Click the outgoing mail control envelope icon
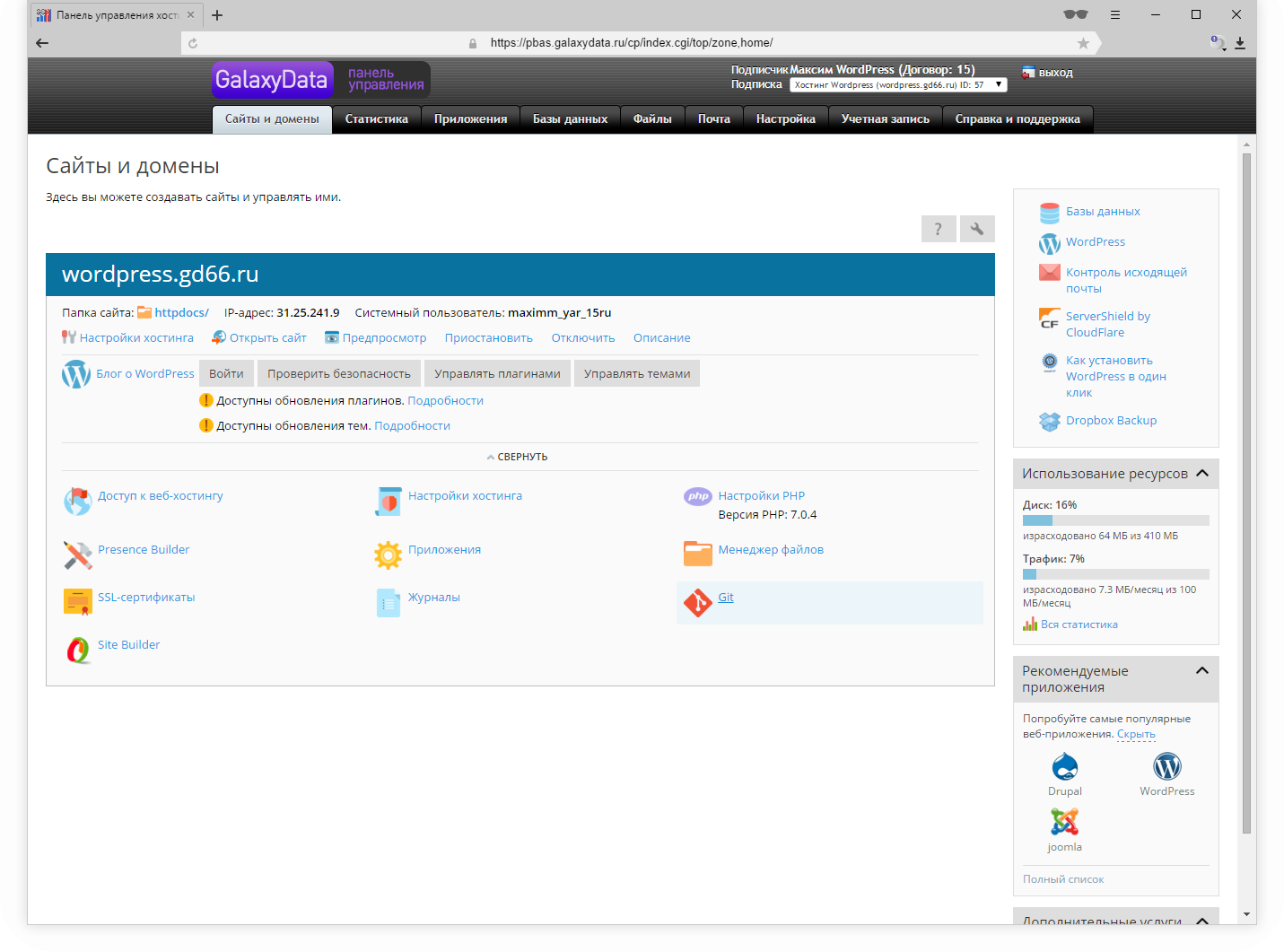Image resolution: width=1284 pixels, height=952 pixels. (x=1049, y=273)
